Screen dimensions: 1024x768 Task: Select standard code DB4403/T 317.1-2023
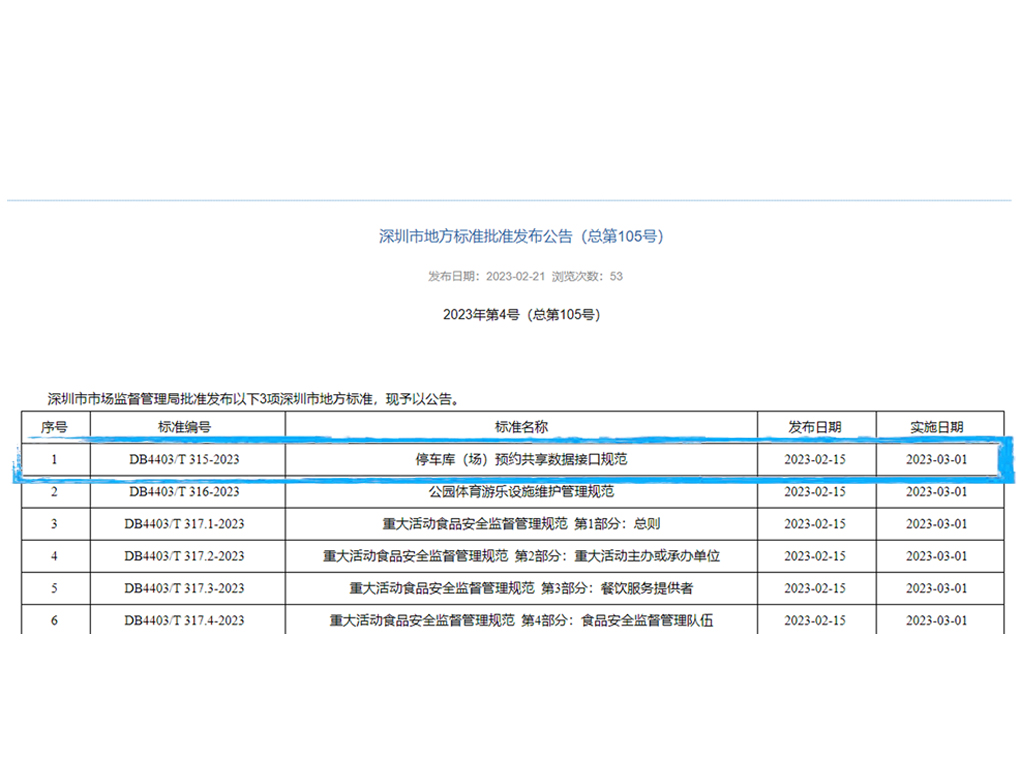click(x=185, y=524)
